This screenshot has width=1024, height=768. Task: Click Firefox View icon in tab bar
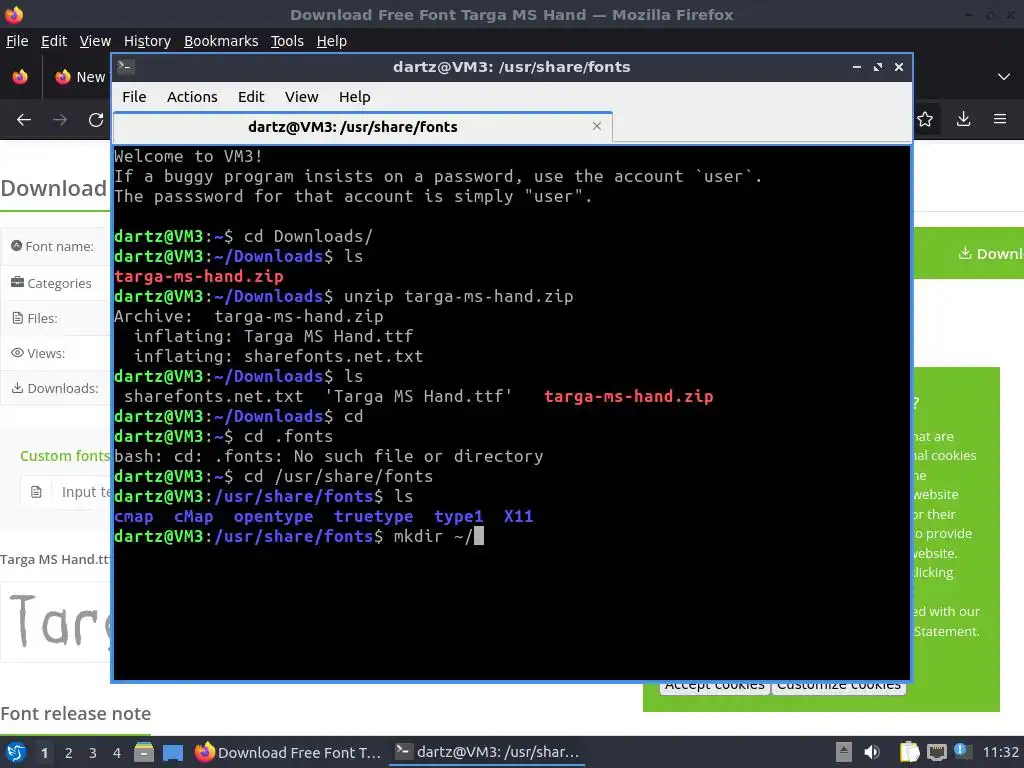click(20, 77)
